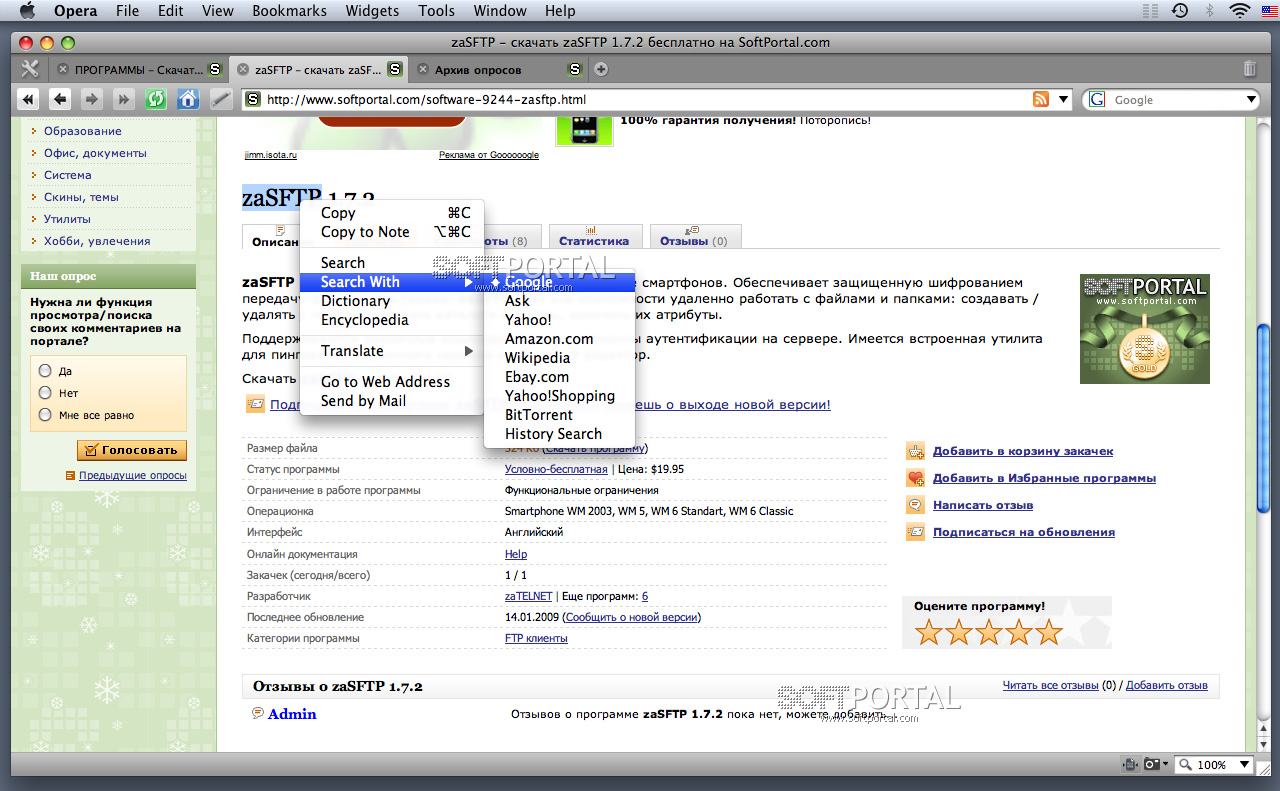Image resolution: width=1280 pixels, height=791 pixels.
Task: Select the Да poll option
Action: pos(45,371)
